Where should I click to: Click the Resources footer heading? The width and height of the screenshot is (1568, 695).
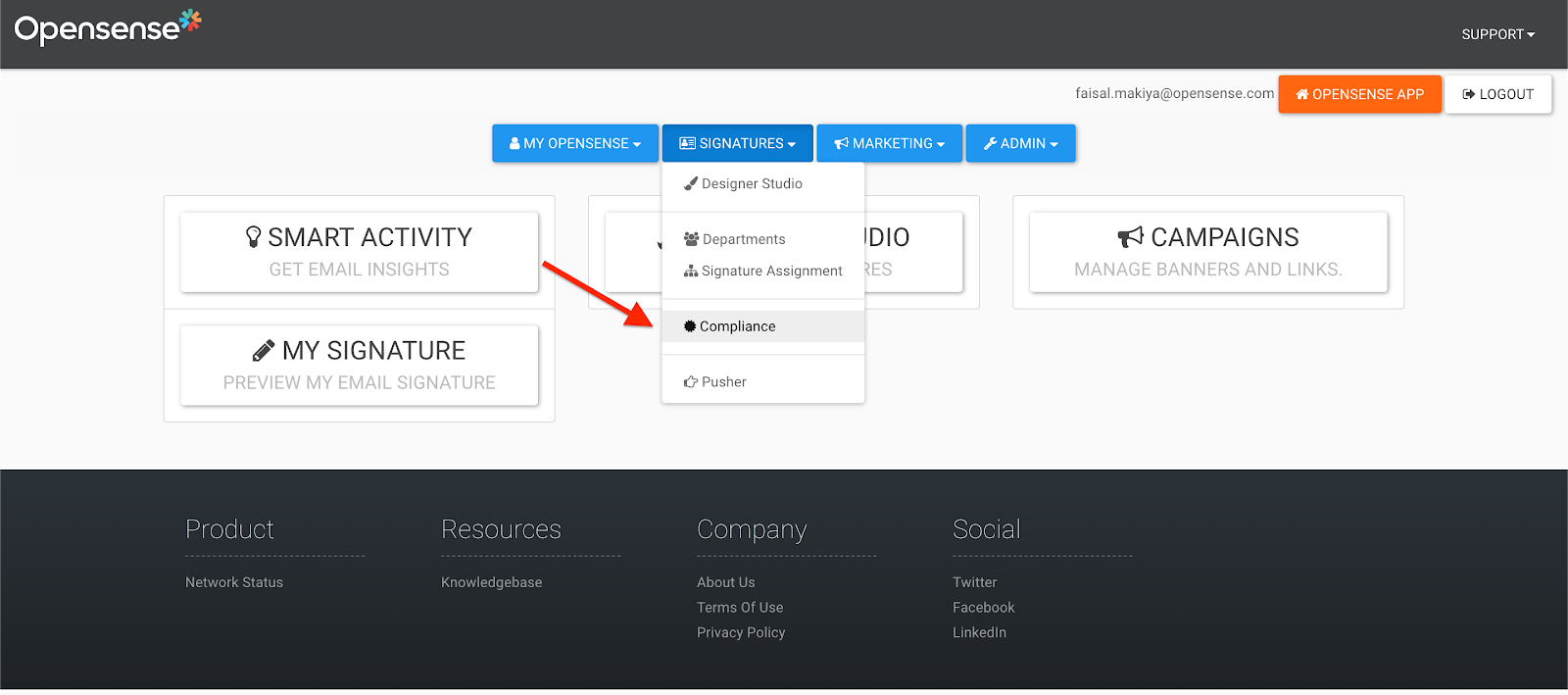click(501, 529)
